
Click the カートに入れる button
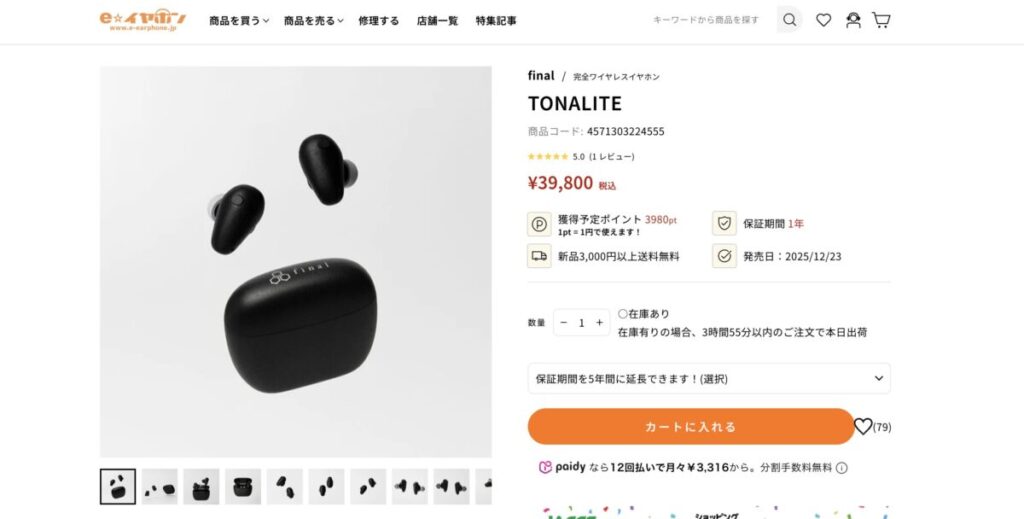pos(690,426)
